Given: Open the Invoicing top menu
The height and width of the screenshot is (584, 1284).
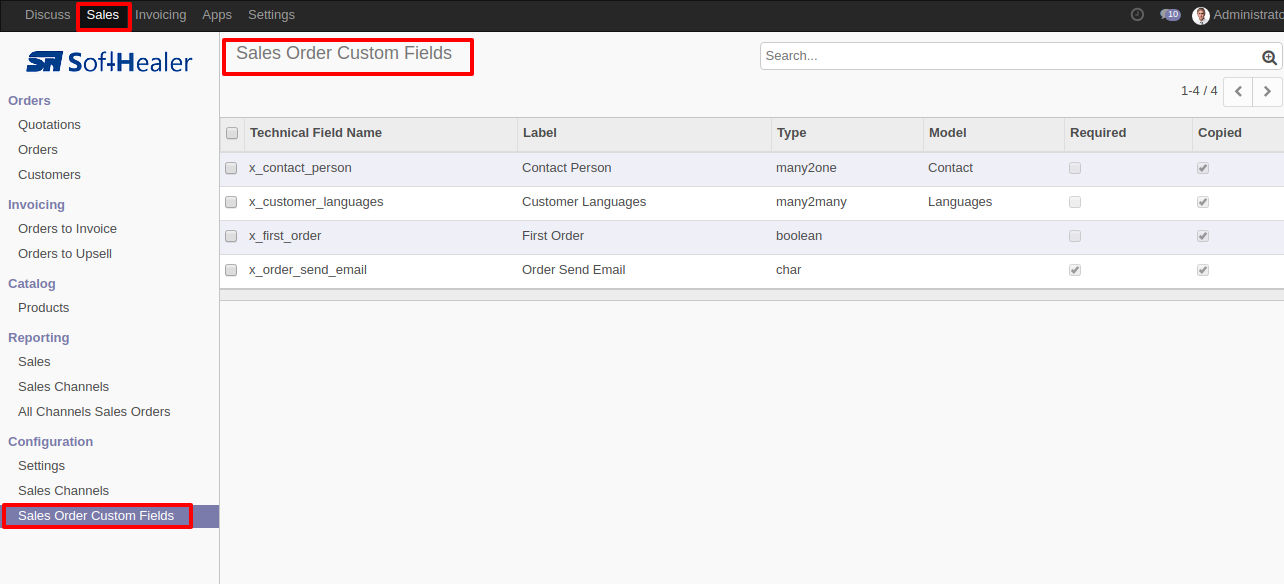Looking at the screenshot, I should click(161, 15).
